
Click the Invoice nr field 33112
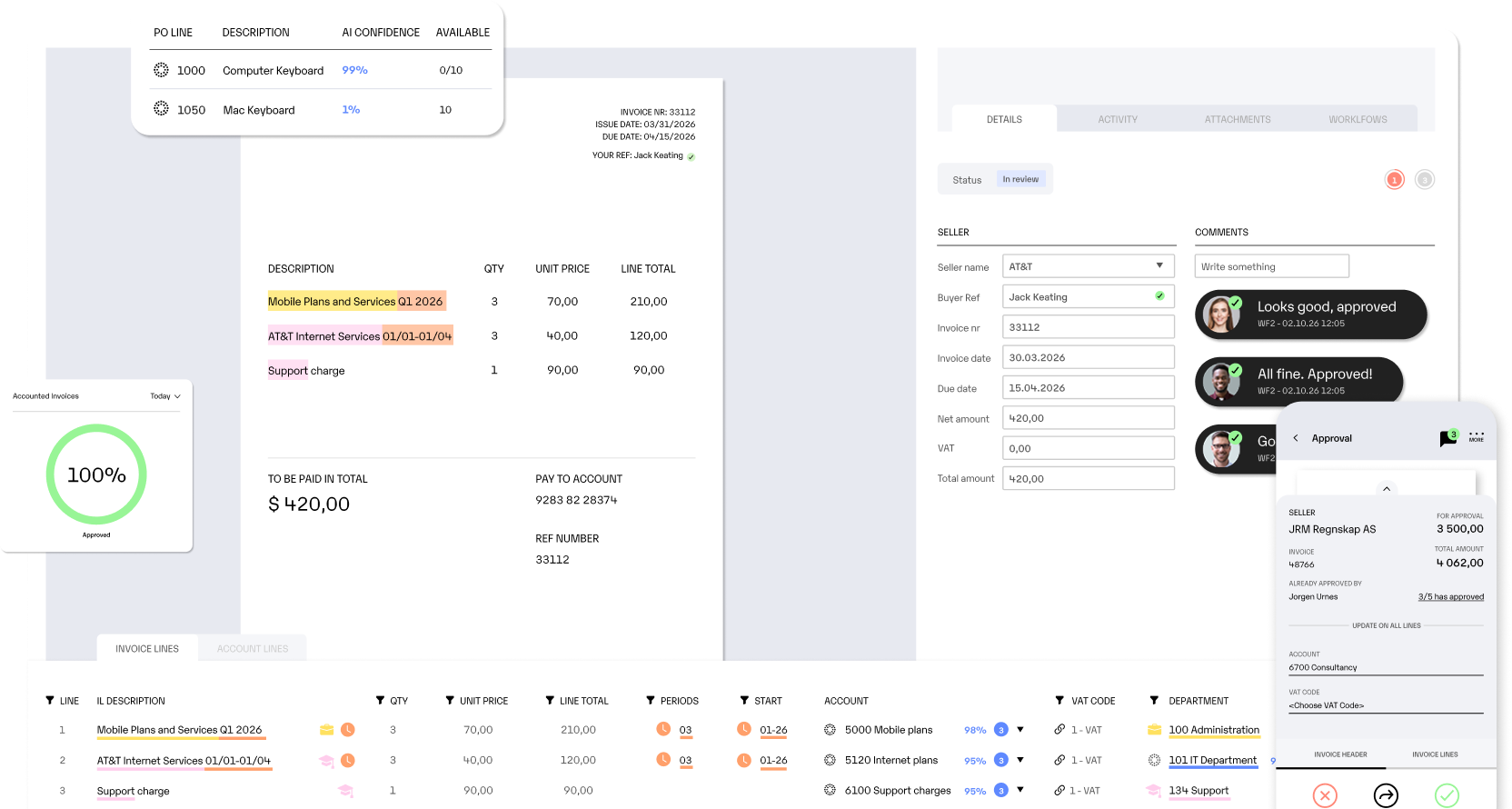pos(1089,327)
